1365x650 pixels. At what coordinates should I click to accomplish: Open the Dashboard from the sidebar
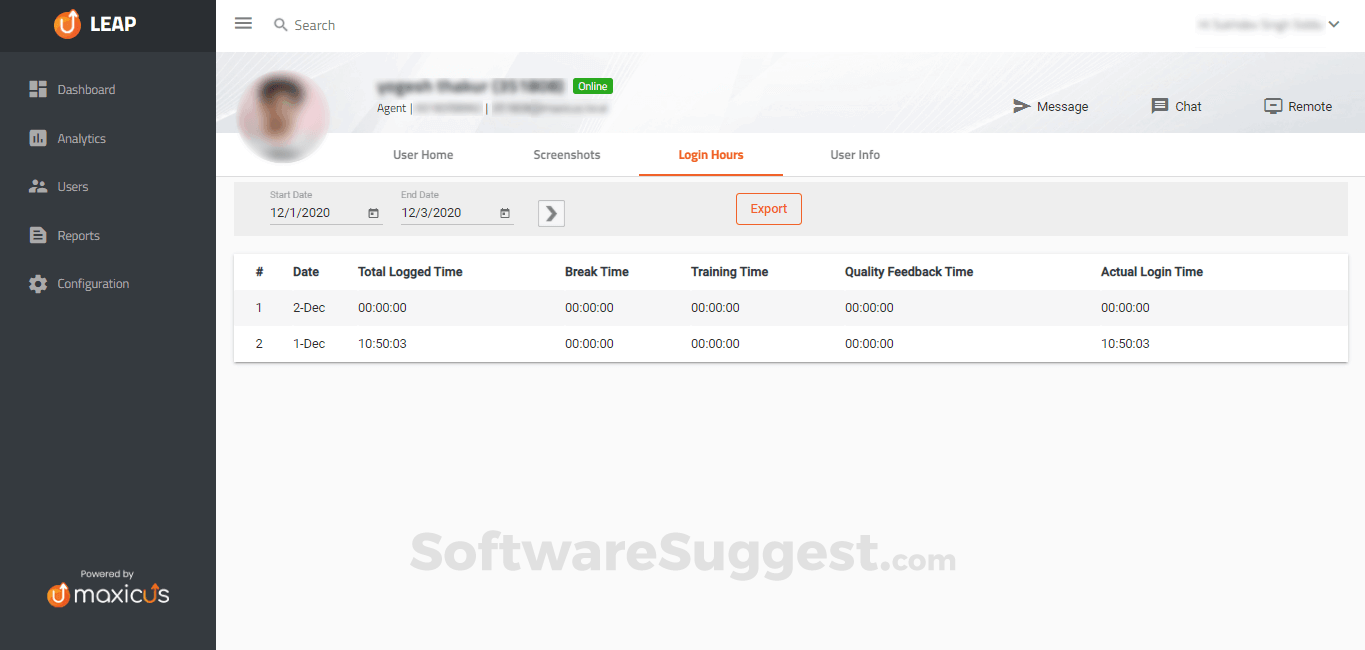pyautogui.click(x=86, y=89)
